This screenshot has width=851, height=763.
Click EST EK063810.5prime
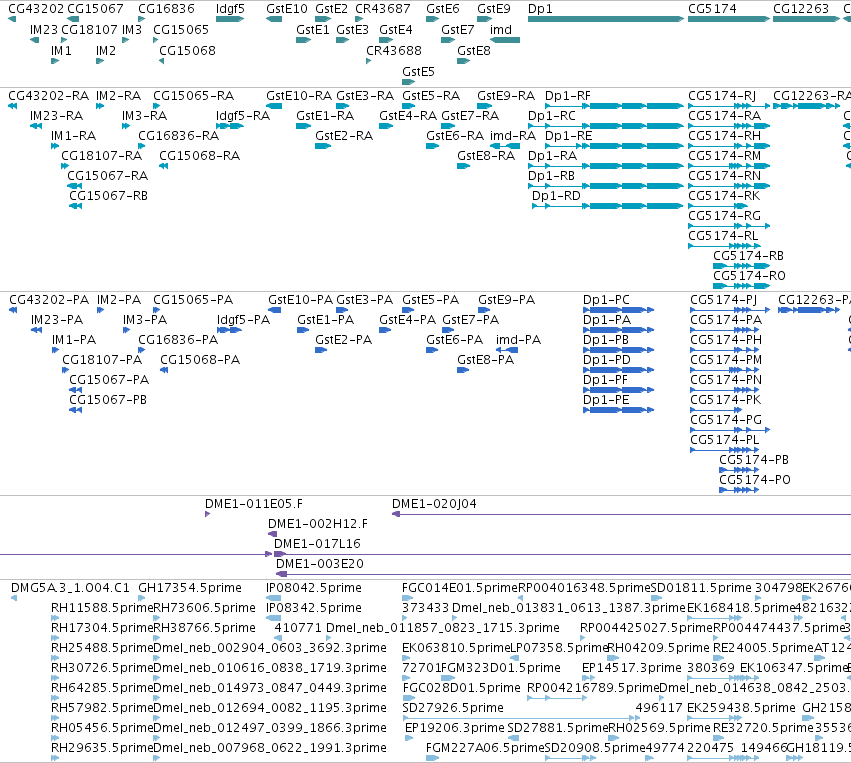tap(405, 658)
